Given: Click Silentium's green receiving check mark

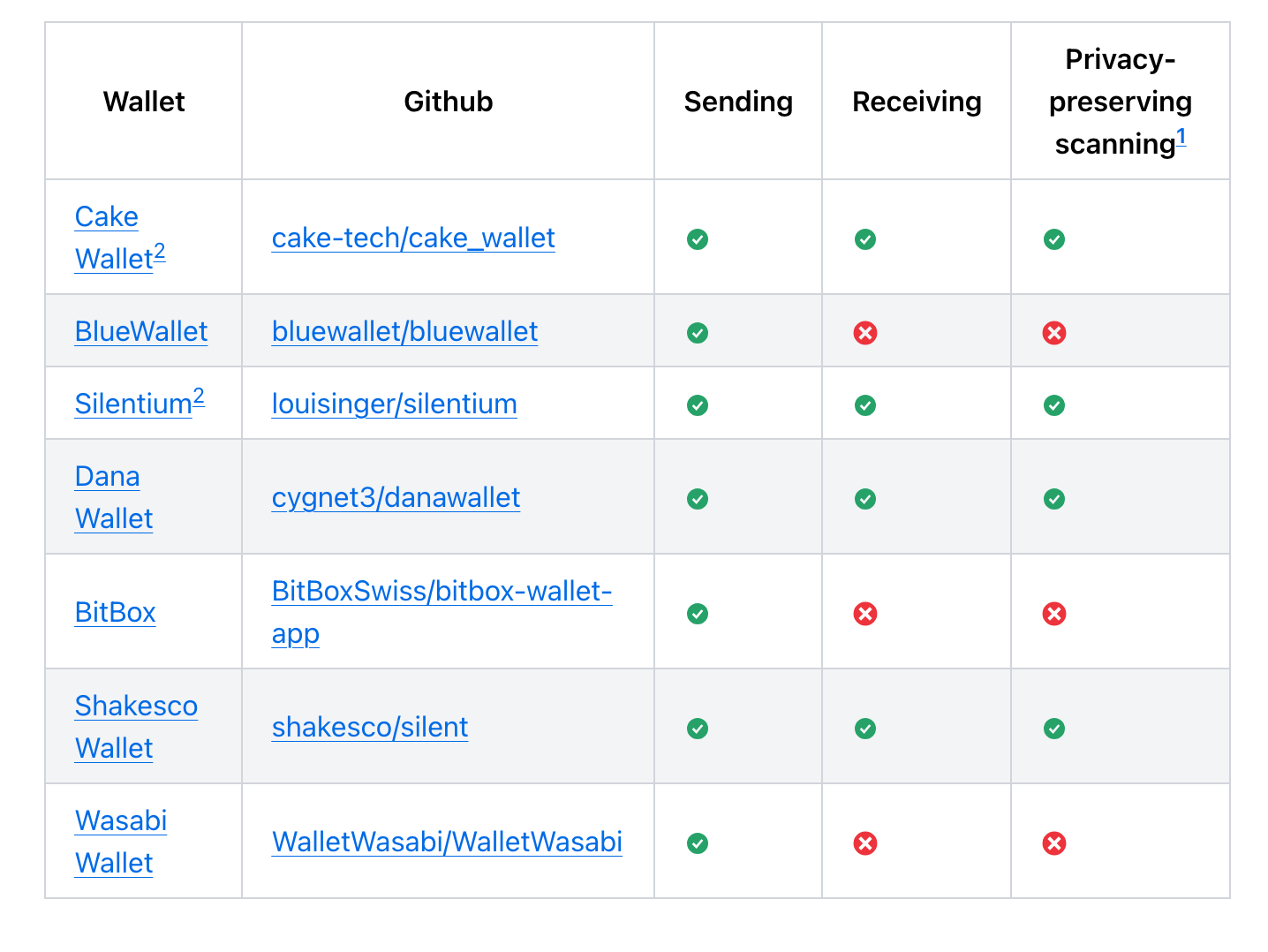Looking at the screenshot, I should [865, 405].
